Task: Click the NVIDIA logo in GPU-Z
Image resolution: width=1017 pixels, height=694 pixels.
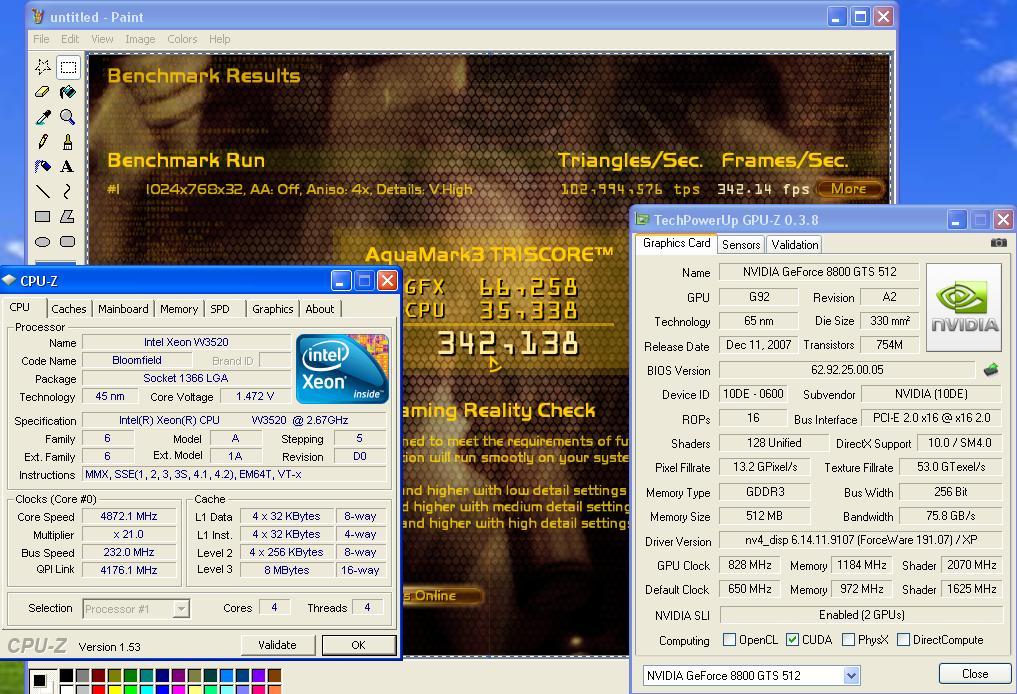Action: coord(964,307)
